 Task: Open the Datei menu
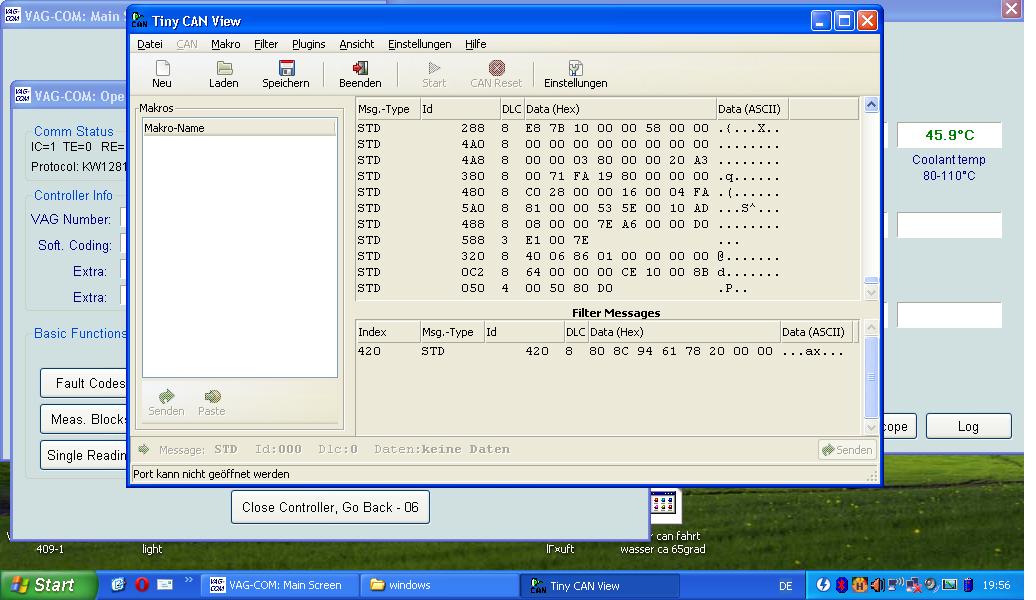coord(150,44)
